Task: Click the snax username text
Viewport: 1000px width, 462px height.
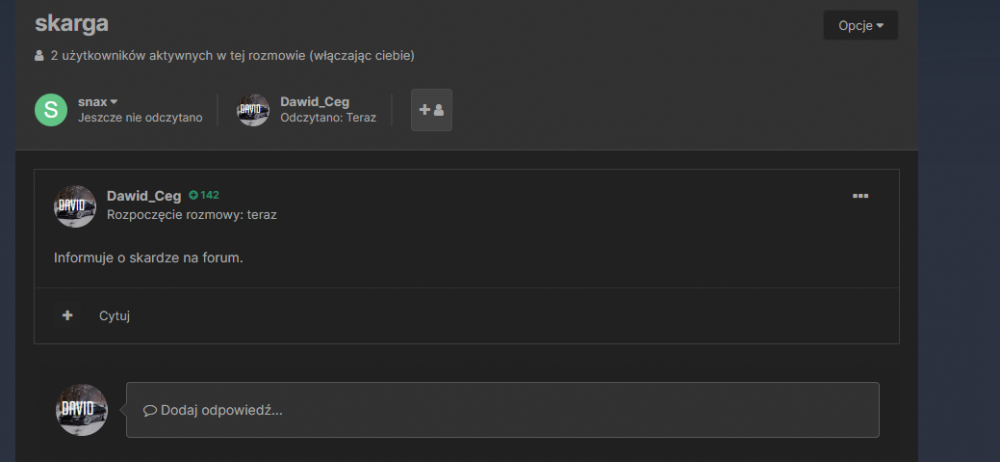Action: [92, 102]
